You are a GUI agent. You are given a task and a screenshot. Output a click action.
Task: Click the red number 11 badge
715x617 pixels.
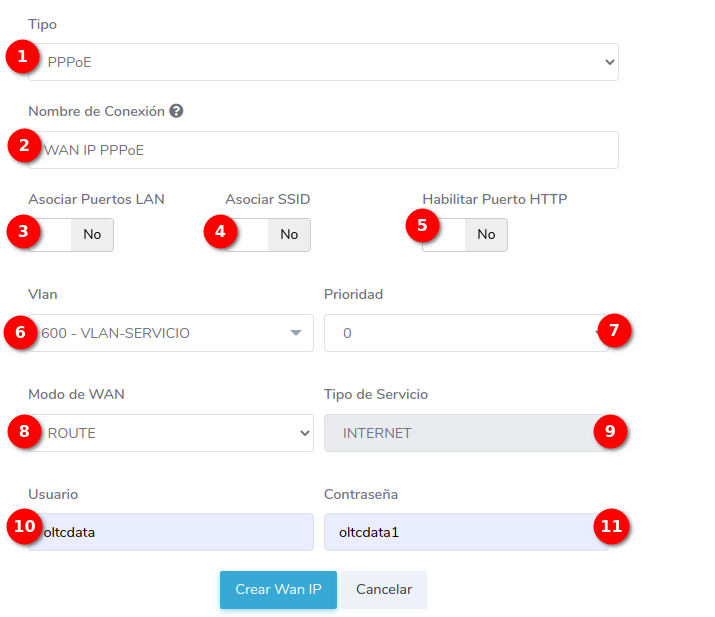pos(612,526)
